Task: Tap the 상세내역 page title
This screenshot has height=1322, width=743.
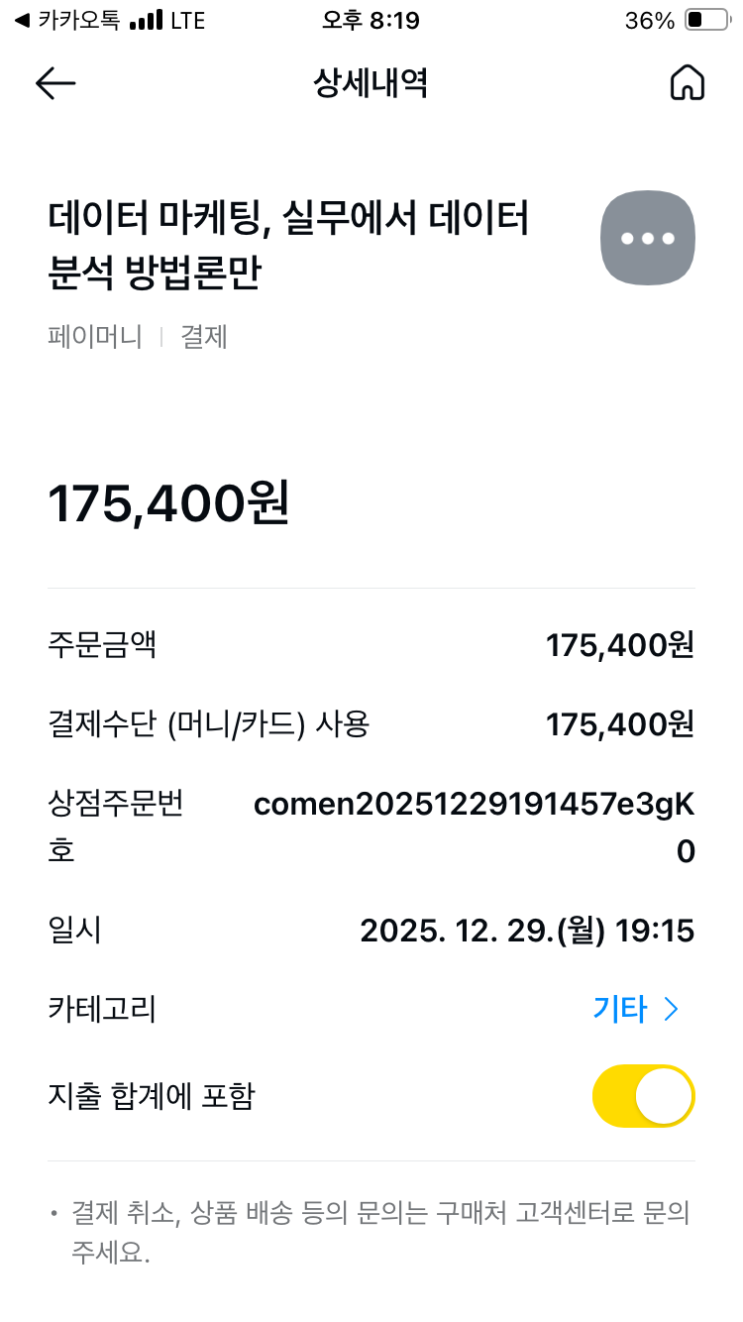Action: pyautogui.click(x=371, y=84)
